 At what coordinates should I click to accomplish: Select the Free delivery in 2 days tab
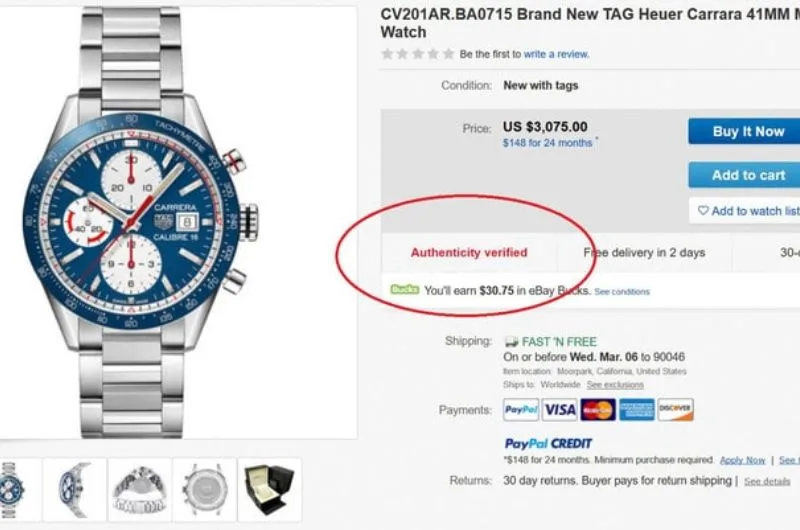(x=644, y=253)
